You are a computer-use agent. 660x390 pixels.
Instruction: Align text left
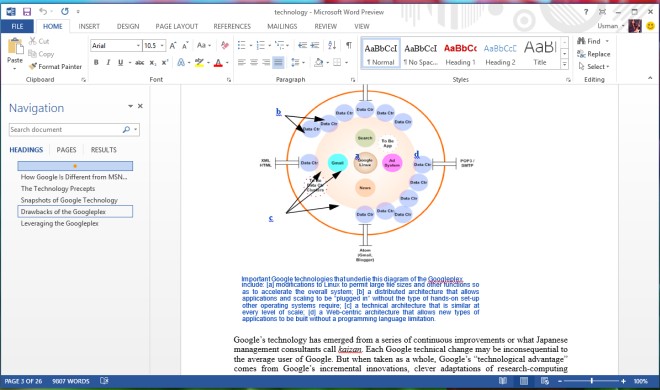click(242, 62)
